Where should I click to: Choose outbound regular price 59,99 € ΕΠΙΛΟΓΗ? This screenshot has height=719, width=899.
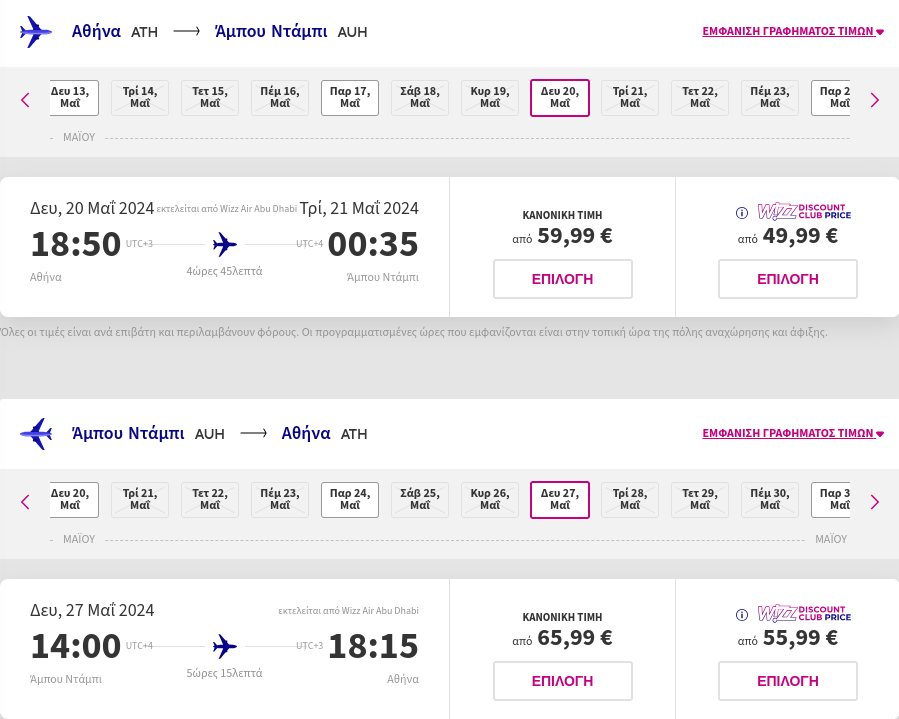coord(563,279)
